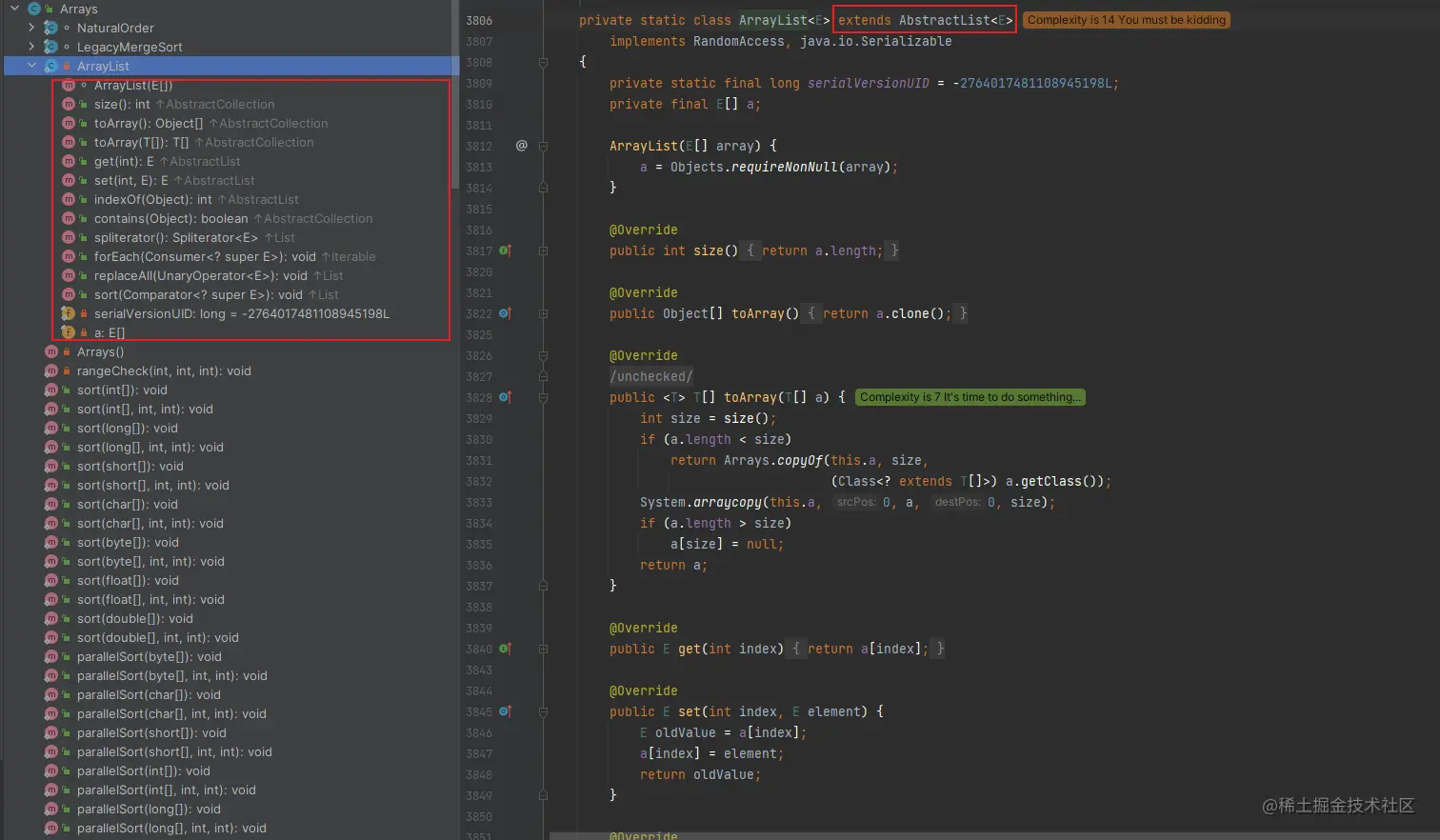
Task: Click the method icon beside sort(int[]): void
Action: point(51,390)
